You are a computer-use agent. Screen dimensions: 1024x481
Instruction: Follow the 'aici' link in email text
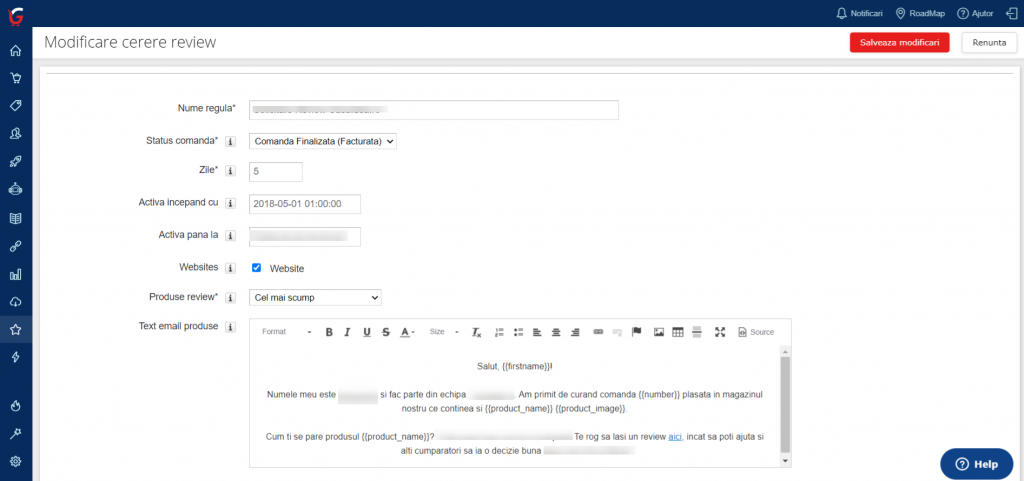675,437
